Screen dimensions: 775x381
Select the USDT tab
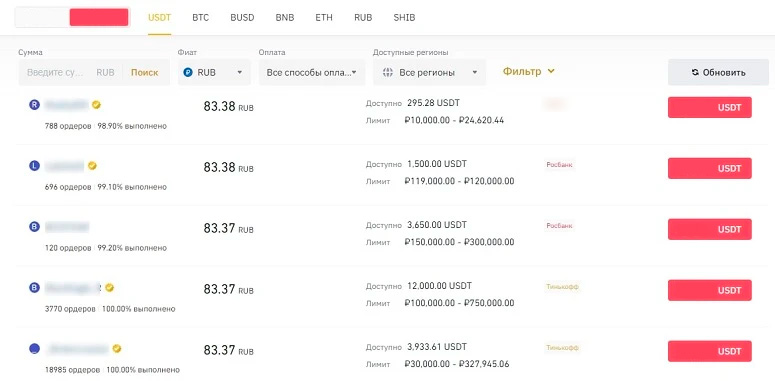point(159,17)
